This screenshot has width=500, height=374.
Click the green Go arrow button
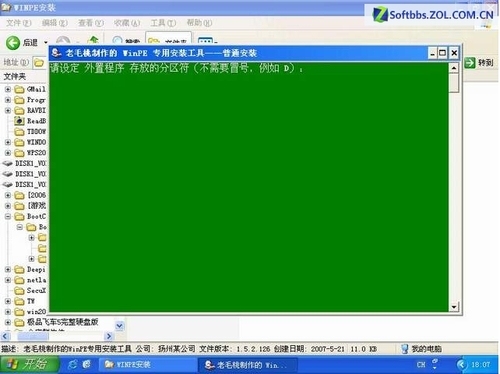coord(469,63)
